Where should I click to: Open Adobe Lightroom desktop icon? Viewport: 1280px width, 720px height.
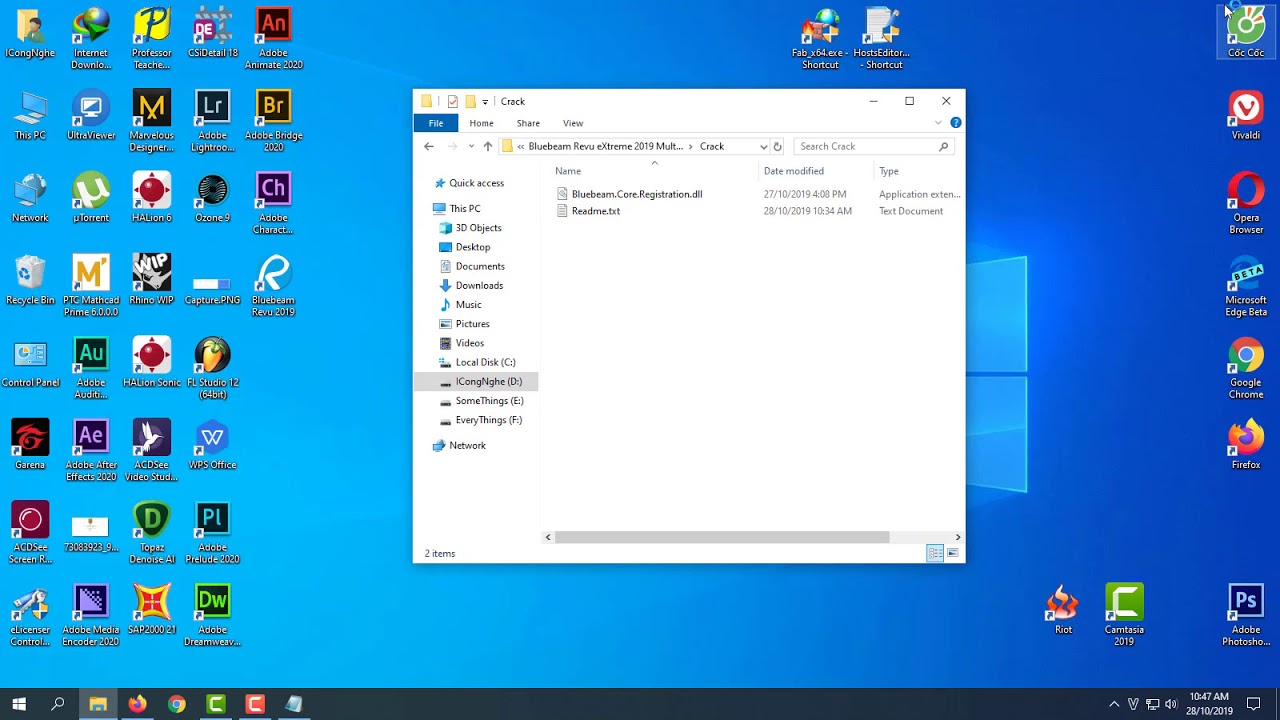click(x=212, y=121)
